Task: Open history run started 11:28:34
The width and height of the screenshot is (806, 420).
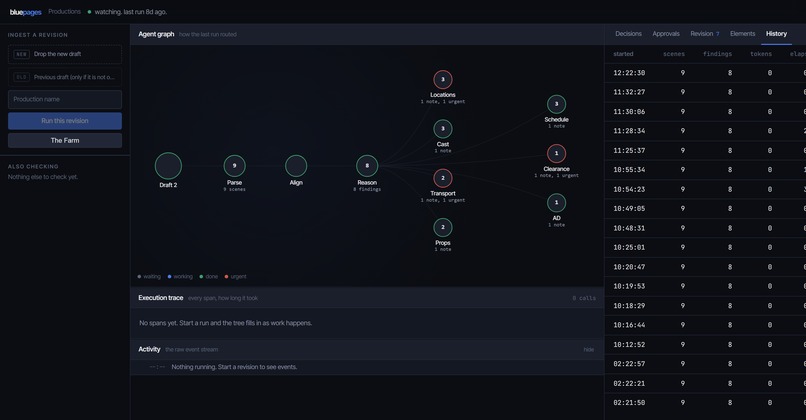Action: point(705,131)
